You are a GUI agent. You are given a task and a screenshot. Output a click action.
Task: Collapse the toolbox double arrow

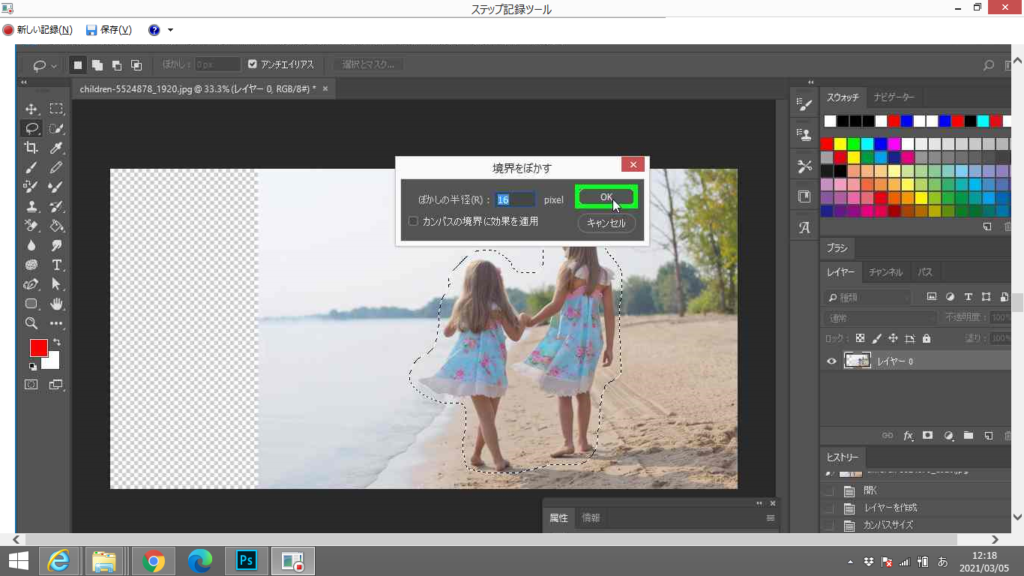[x=24, y=82]
